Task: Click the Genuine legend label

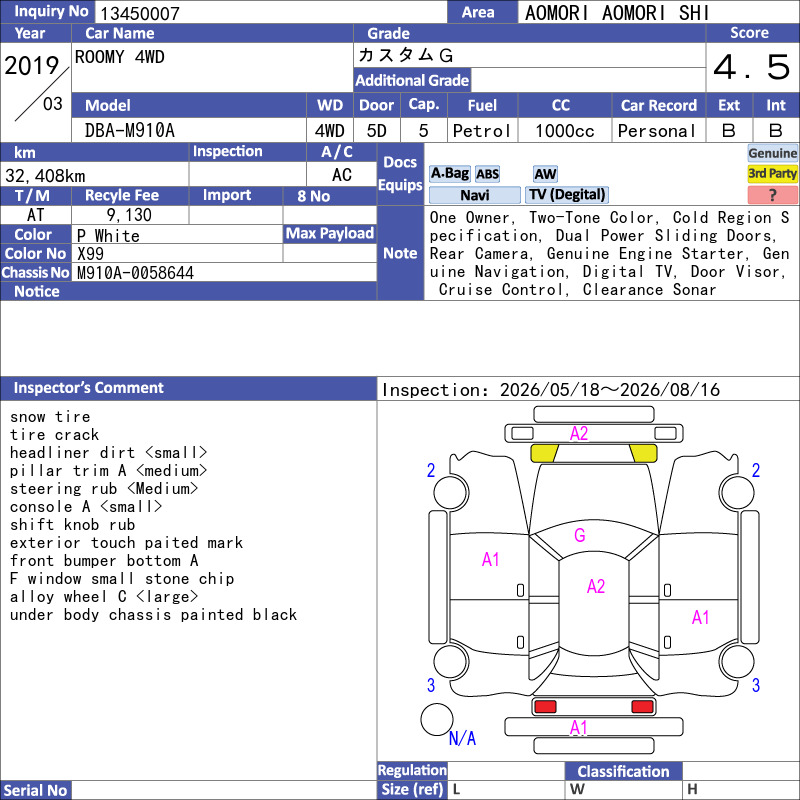Action: [x=772, y=153]
